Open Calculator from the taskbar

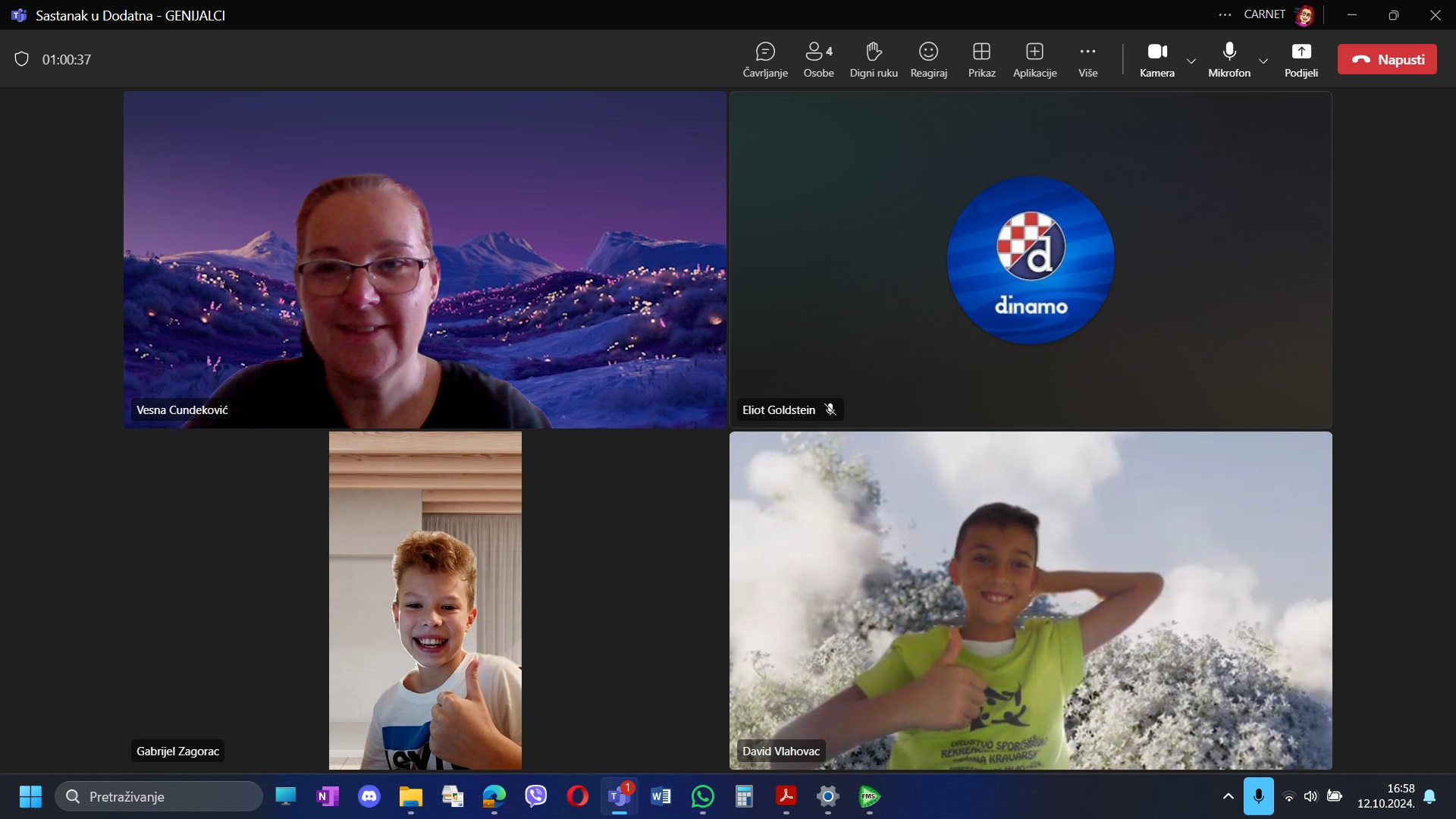pos(745,796)
